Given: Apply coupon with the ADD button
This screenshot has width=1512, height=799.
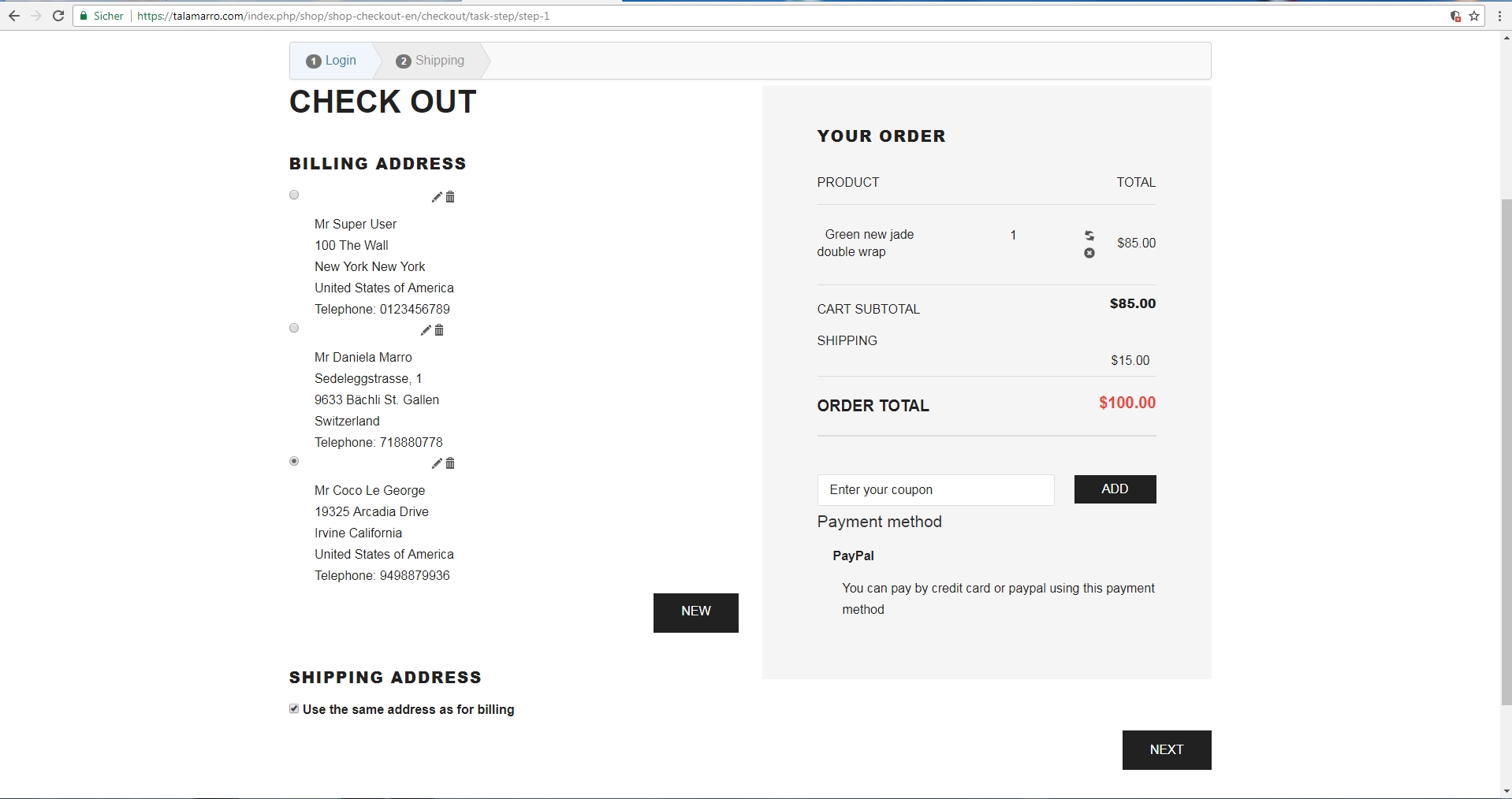Looking at the screenshot, I should [x=1115, y=489].
